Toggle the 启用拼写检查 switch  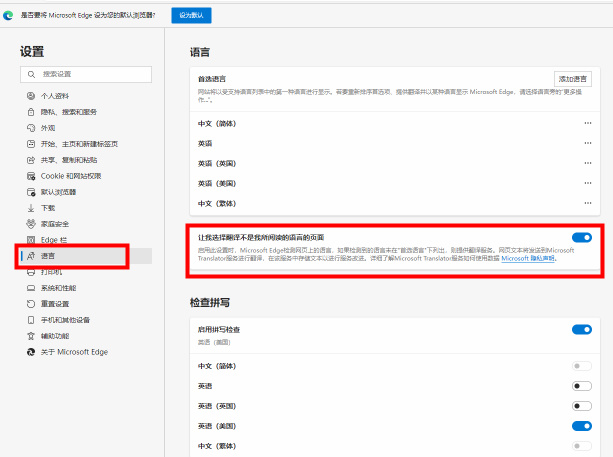coord(582,330)
